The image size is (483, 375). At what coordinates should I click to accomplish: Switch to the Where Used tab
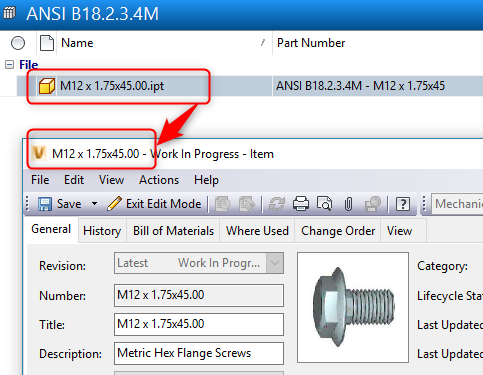click(257, 231)
